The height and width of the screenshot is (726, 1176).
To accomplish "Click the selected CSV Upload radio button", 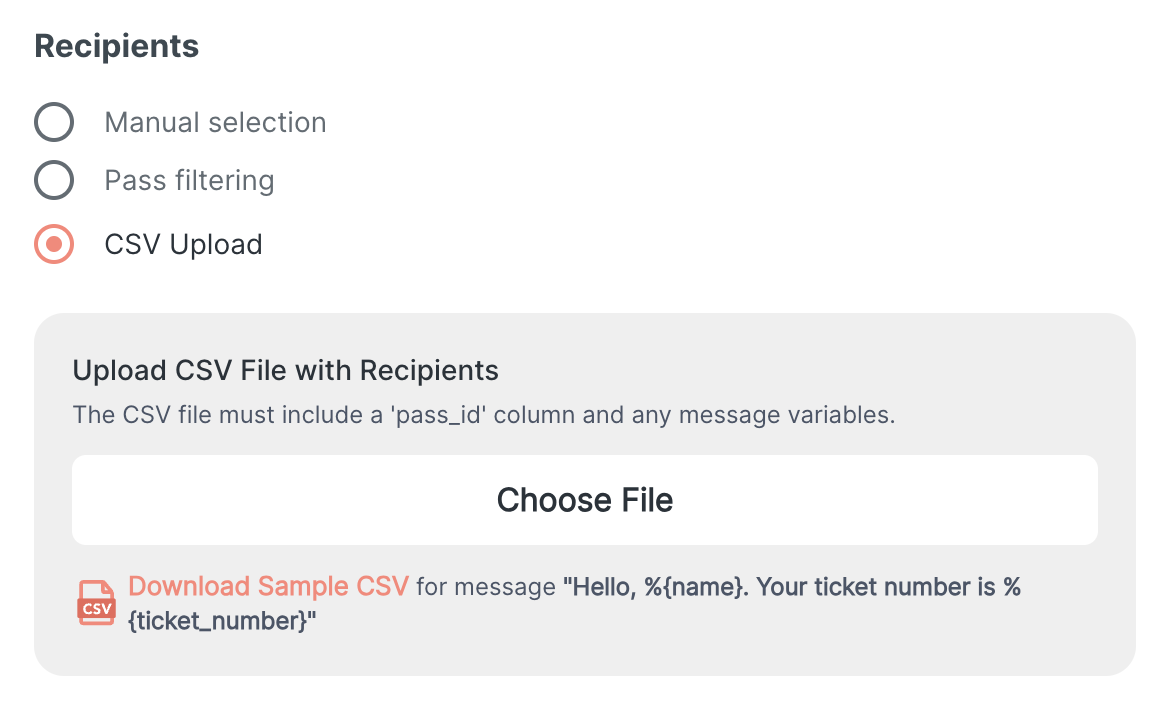I will (x=54, y=244).
